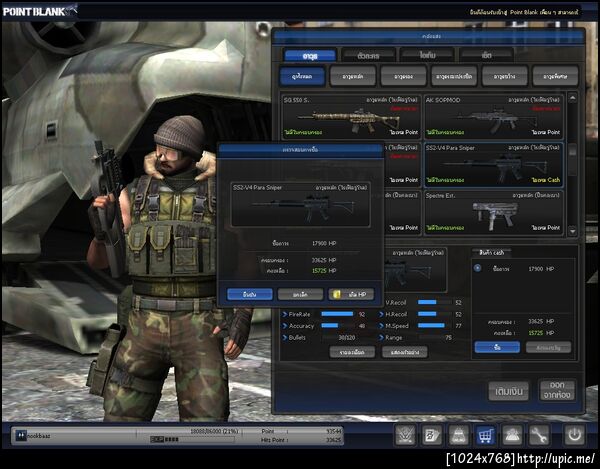Select the AK SOPMOD weapon card
Viewport: 600px width, 469px height.
click(493, 116)
